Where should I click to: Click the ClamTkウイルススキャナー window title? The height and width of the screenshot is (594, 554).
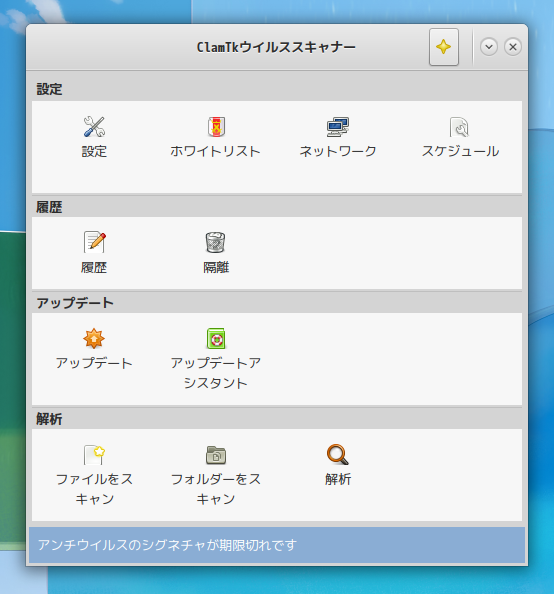pyautogui.click(x=276, y=47)
